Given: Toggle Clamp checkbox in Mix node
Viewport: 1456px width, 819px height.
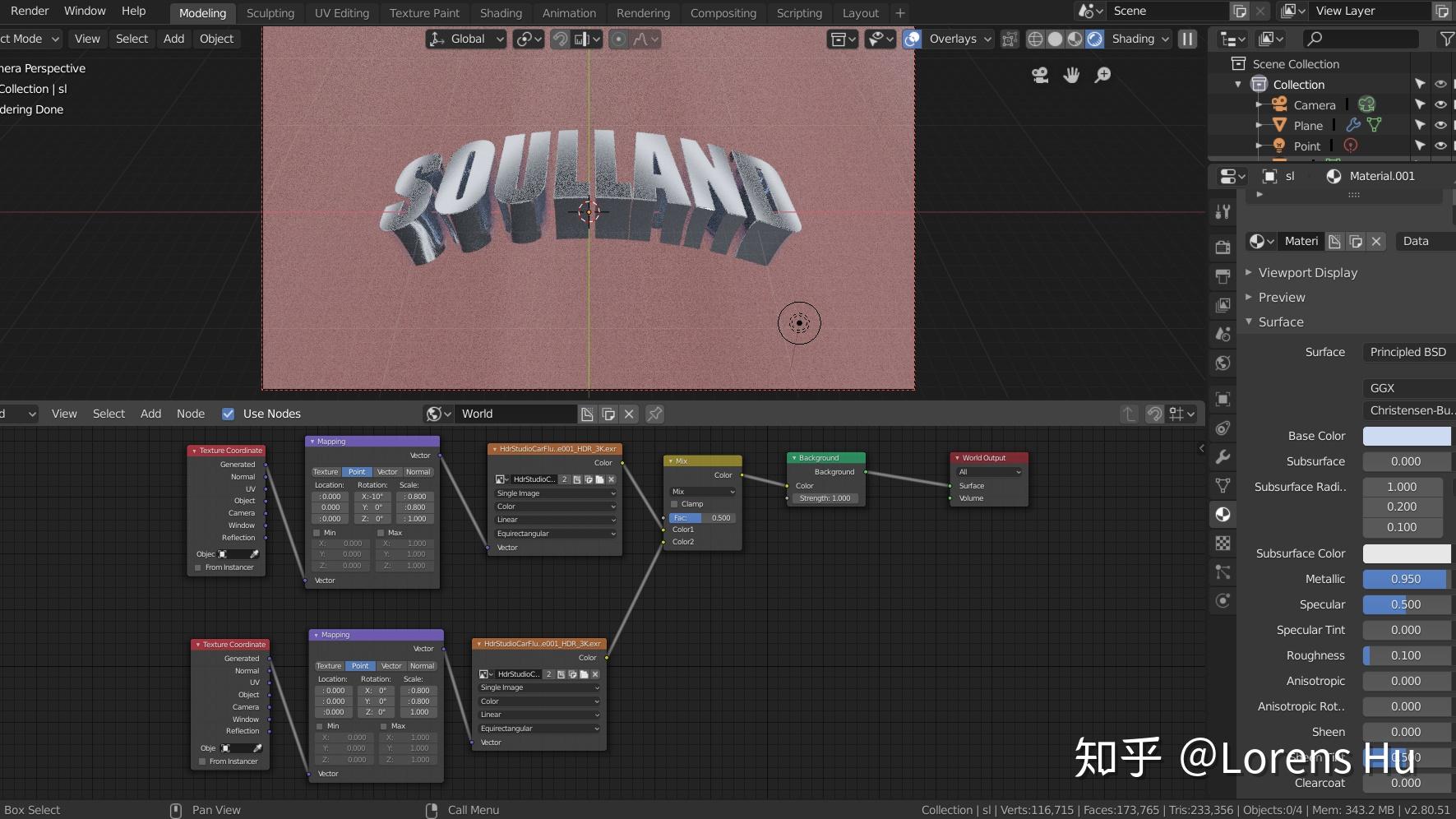Looking at the screenshot, I should pos(675,504).
